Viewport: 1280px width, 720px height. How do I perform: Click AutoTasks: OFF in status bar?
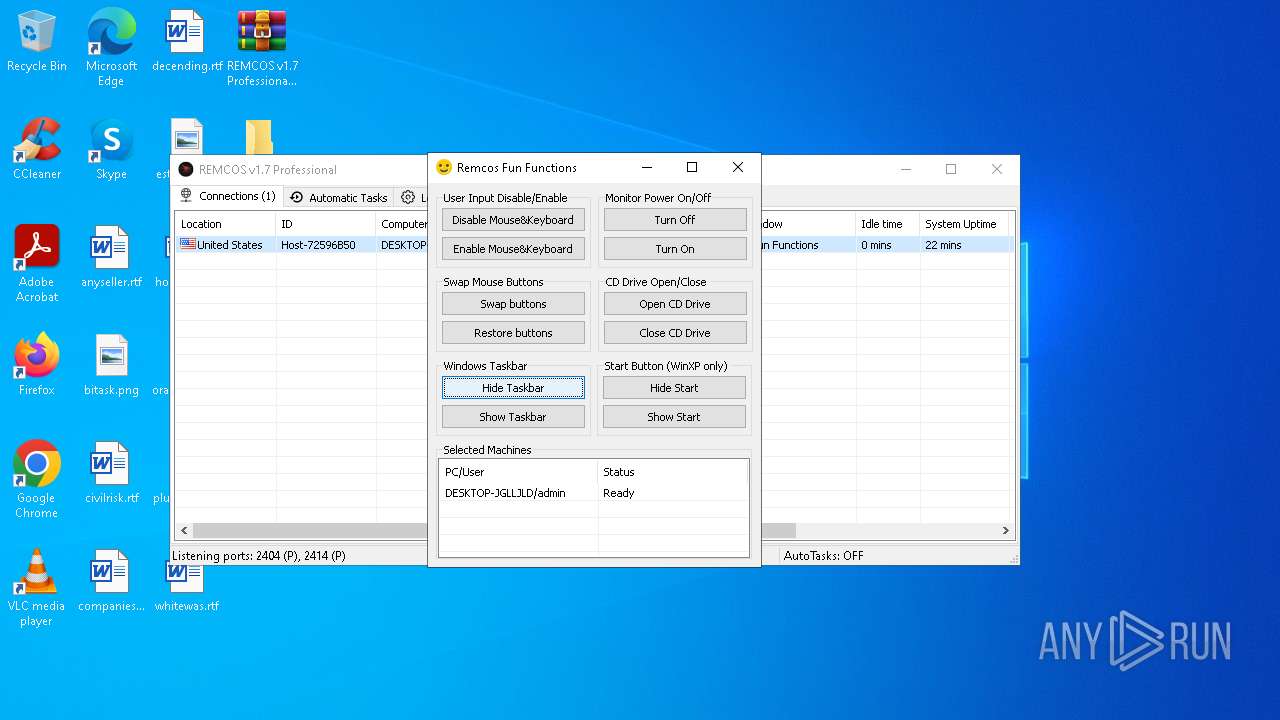[823, 555]
